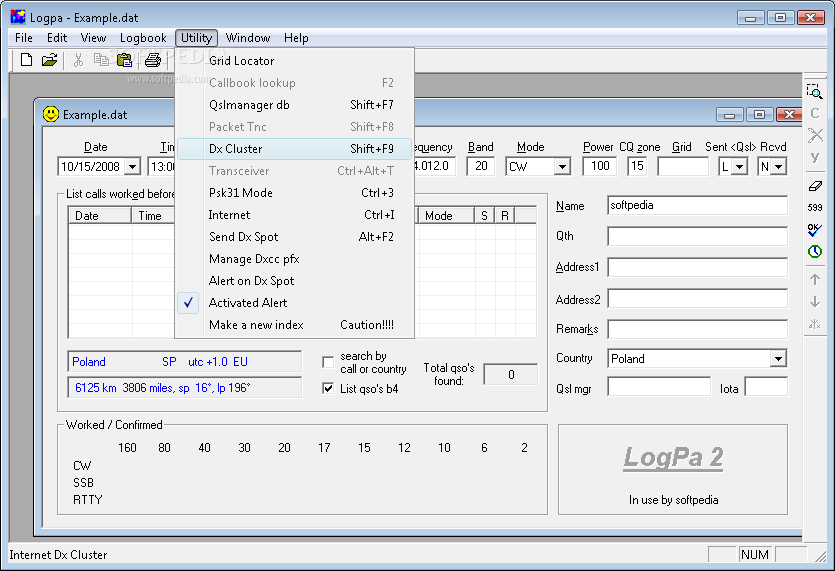Click the Address2 input field

[697, 298]
